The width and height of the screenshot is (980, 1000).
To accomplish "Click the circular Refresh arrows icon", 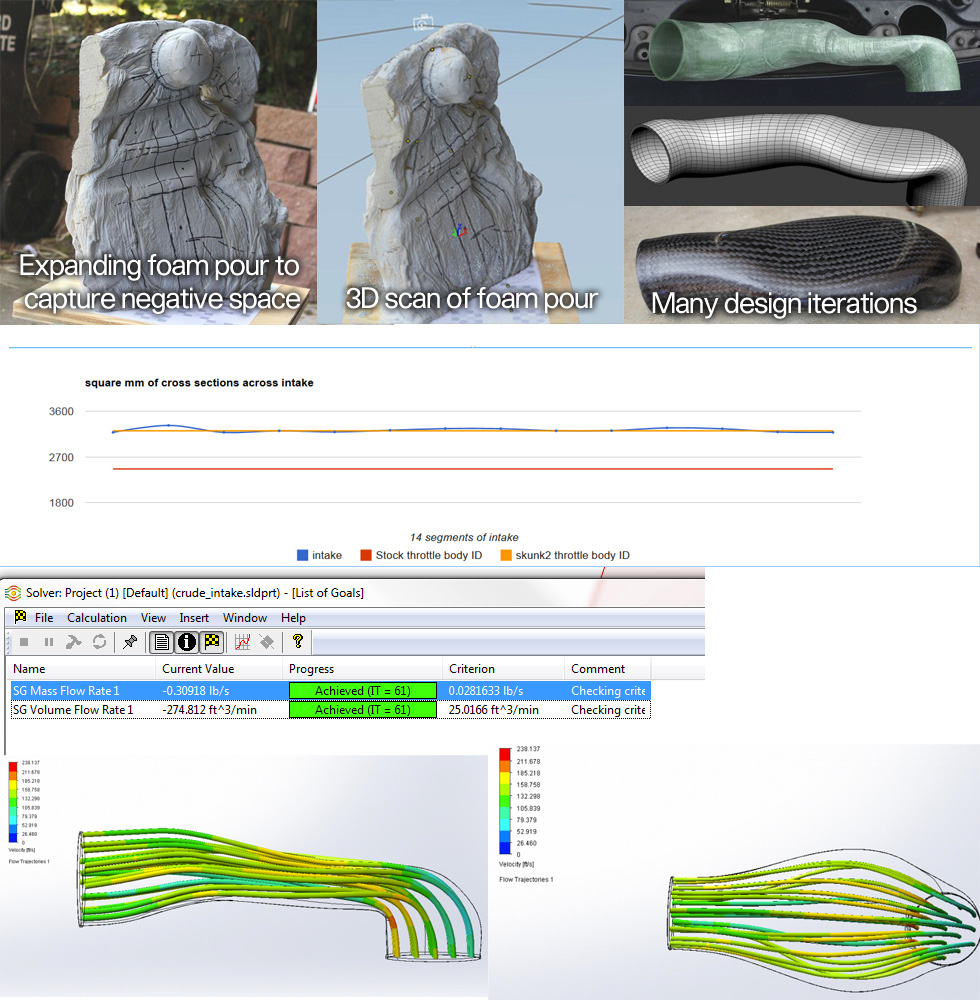I will tap(99, 642).
